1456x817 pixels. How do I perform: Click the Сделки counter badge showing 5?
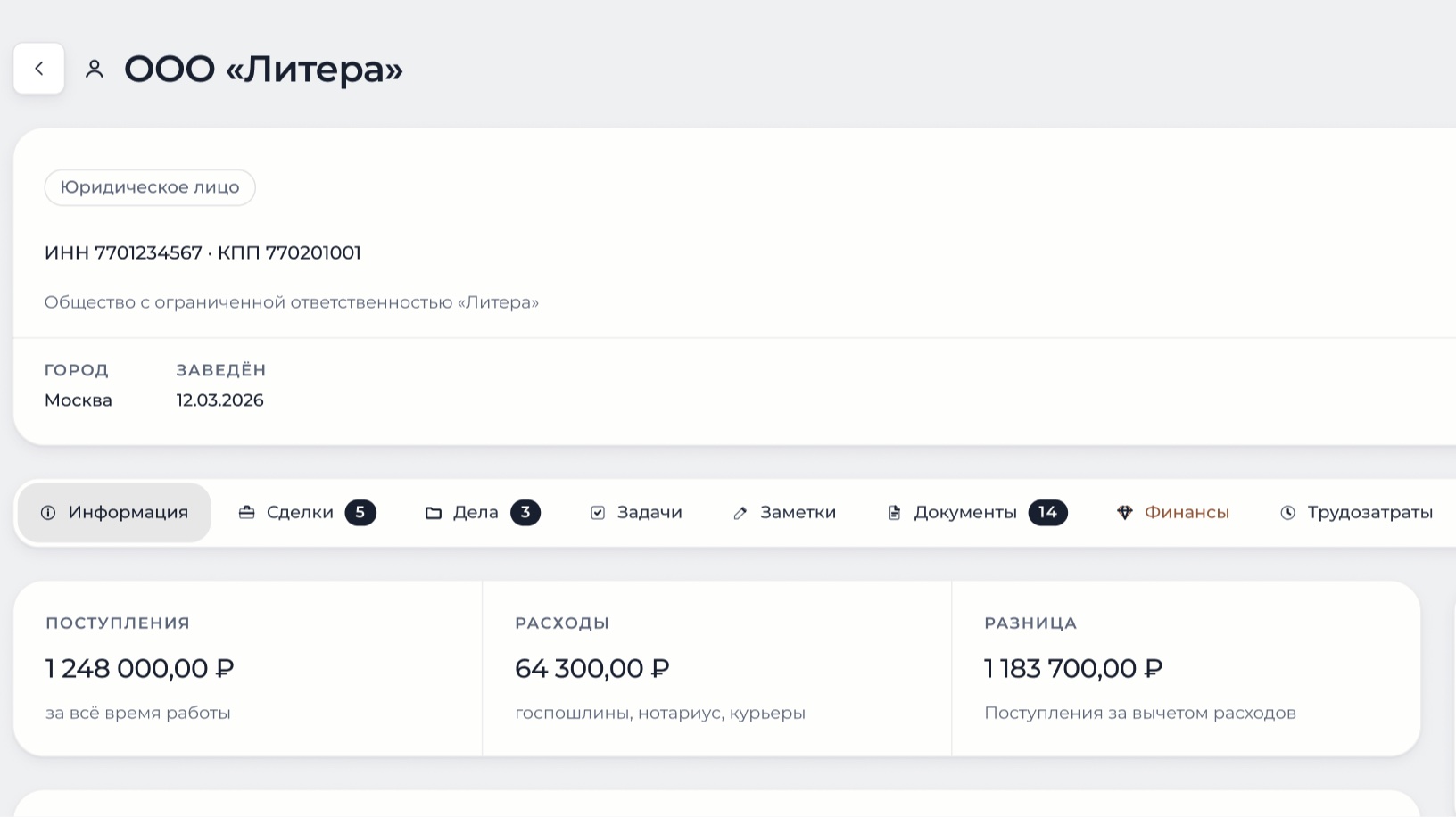tap(360, 513)
